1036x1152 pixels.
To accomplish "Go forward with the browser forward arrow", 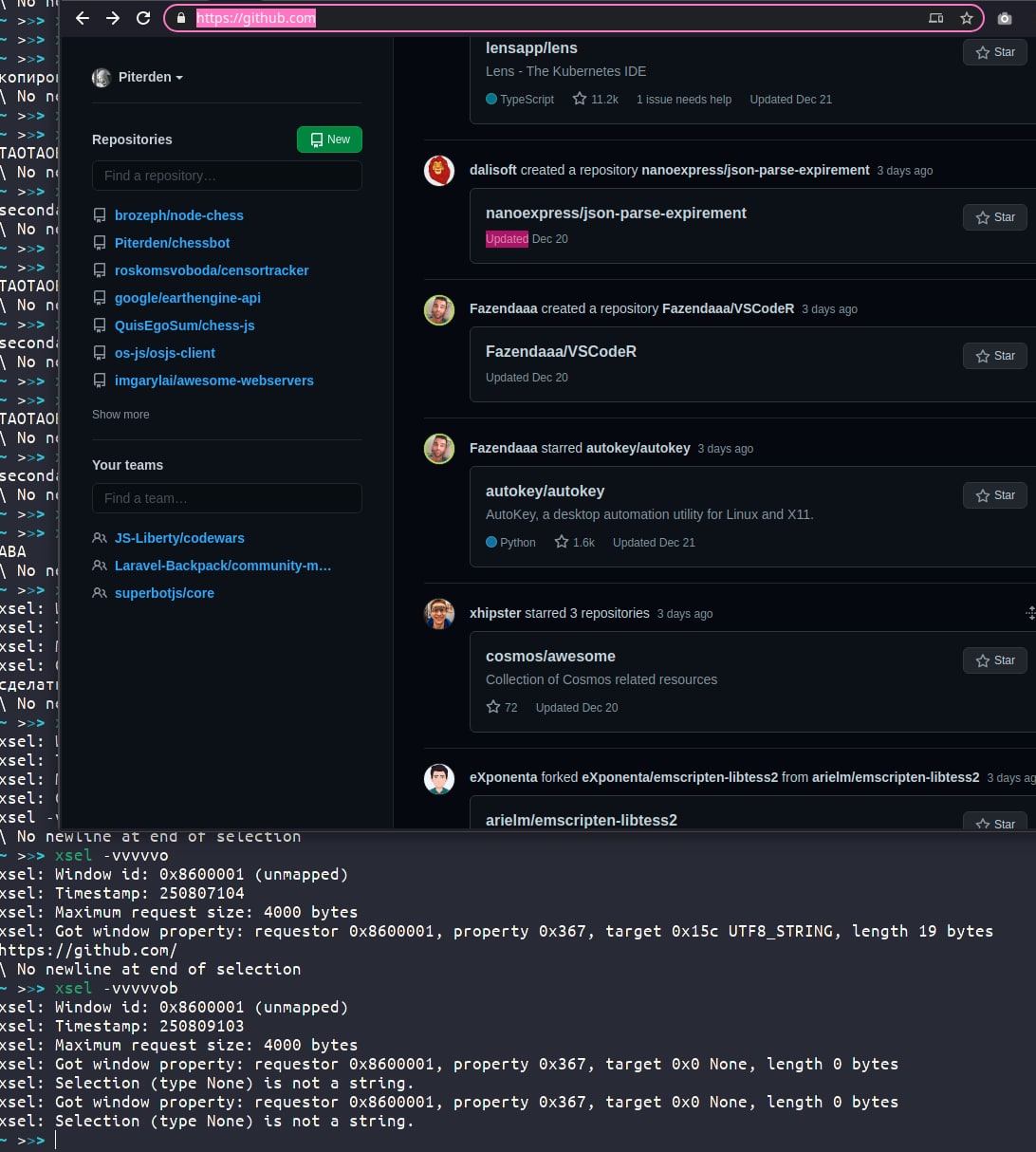I will [113, 18].
